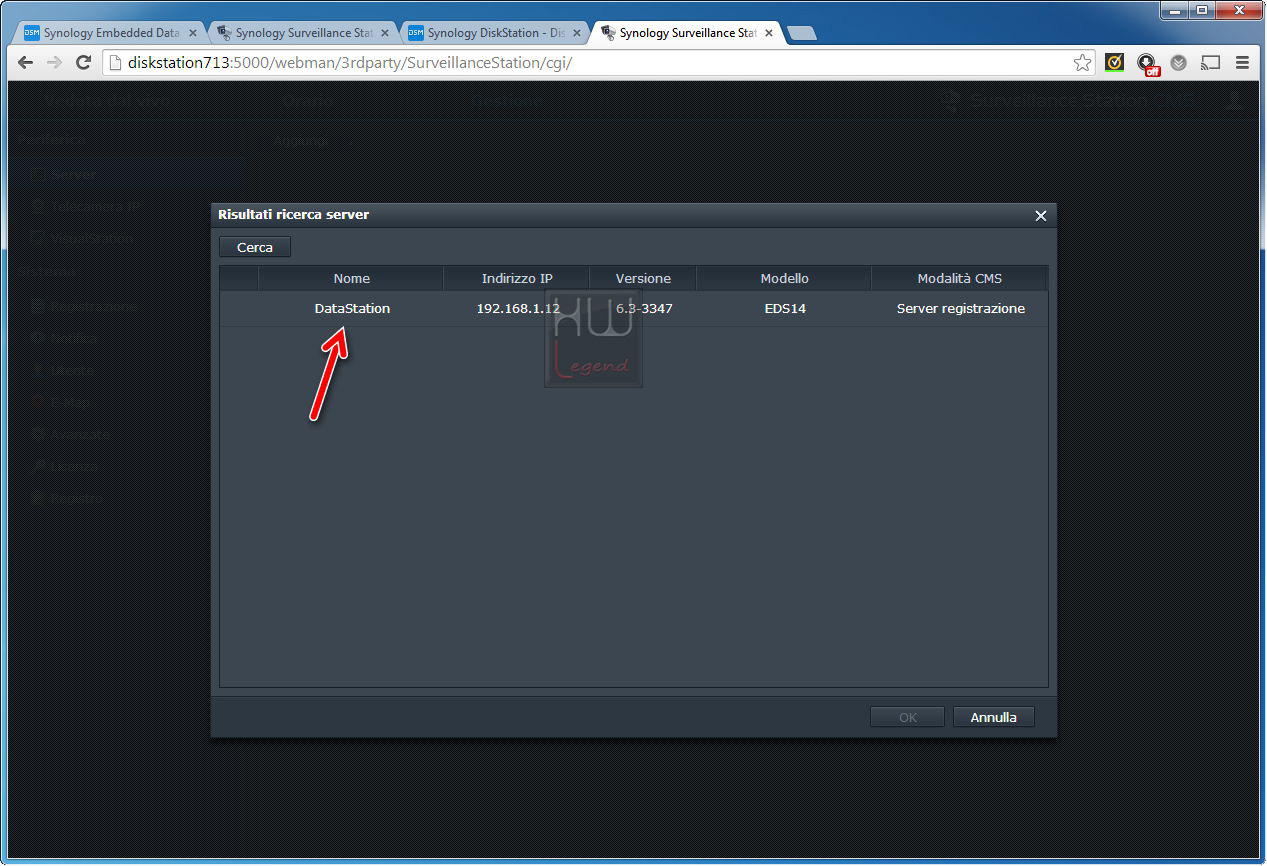Select the active Synology Surveillance Station tab

[x=687, y=33]
